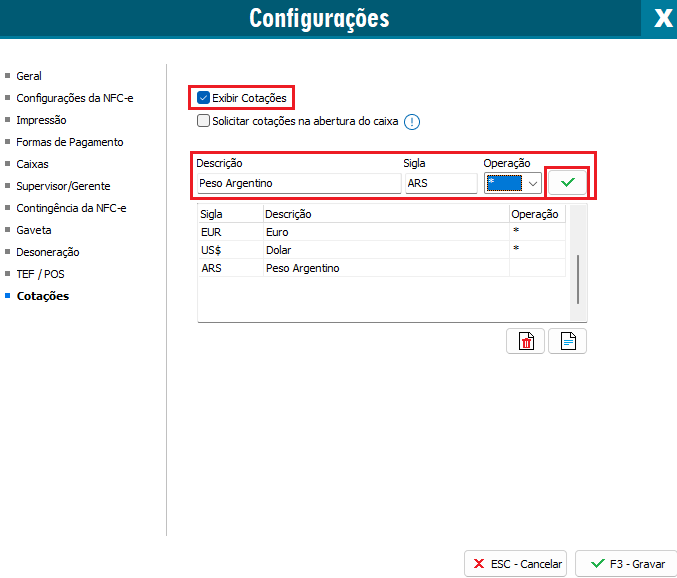Click the info icon beside cash opening option
The width and height of the screenshot is (677, 578).
[x=411, y=122]
